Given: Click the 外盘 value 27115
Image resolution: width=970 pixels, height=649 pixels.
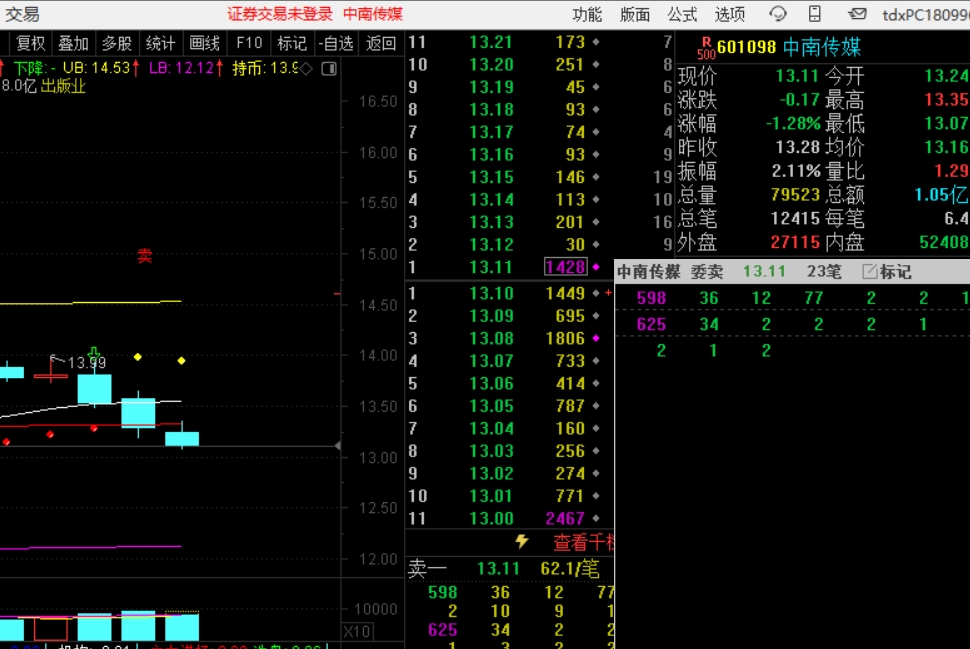Looking at the screenshot, I should pyautogui.click(x=795, y=243).
